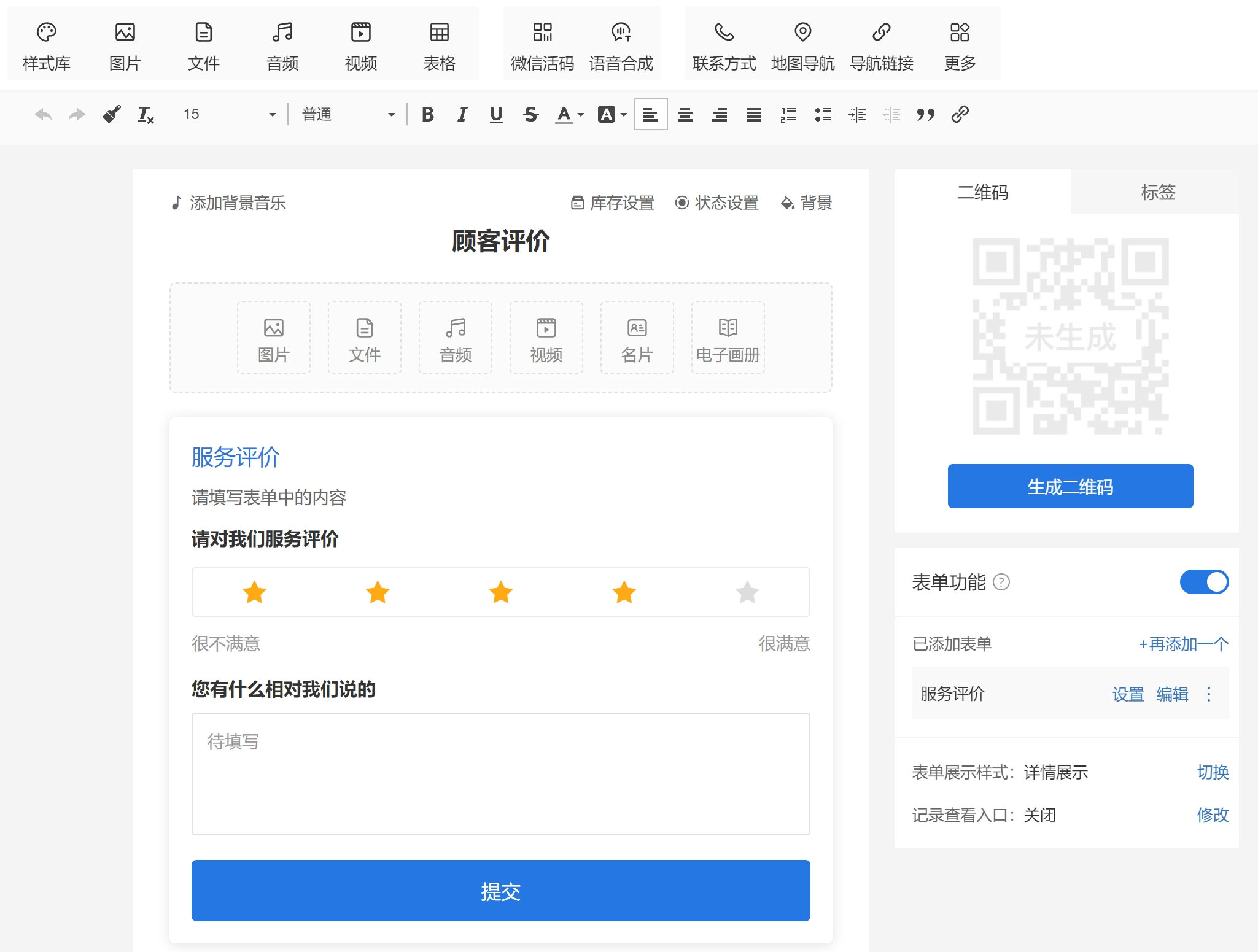Show help for 表单功能
The width and height of the screenshot is (1258, 952).
pos(1001,582)
